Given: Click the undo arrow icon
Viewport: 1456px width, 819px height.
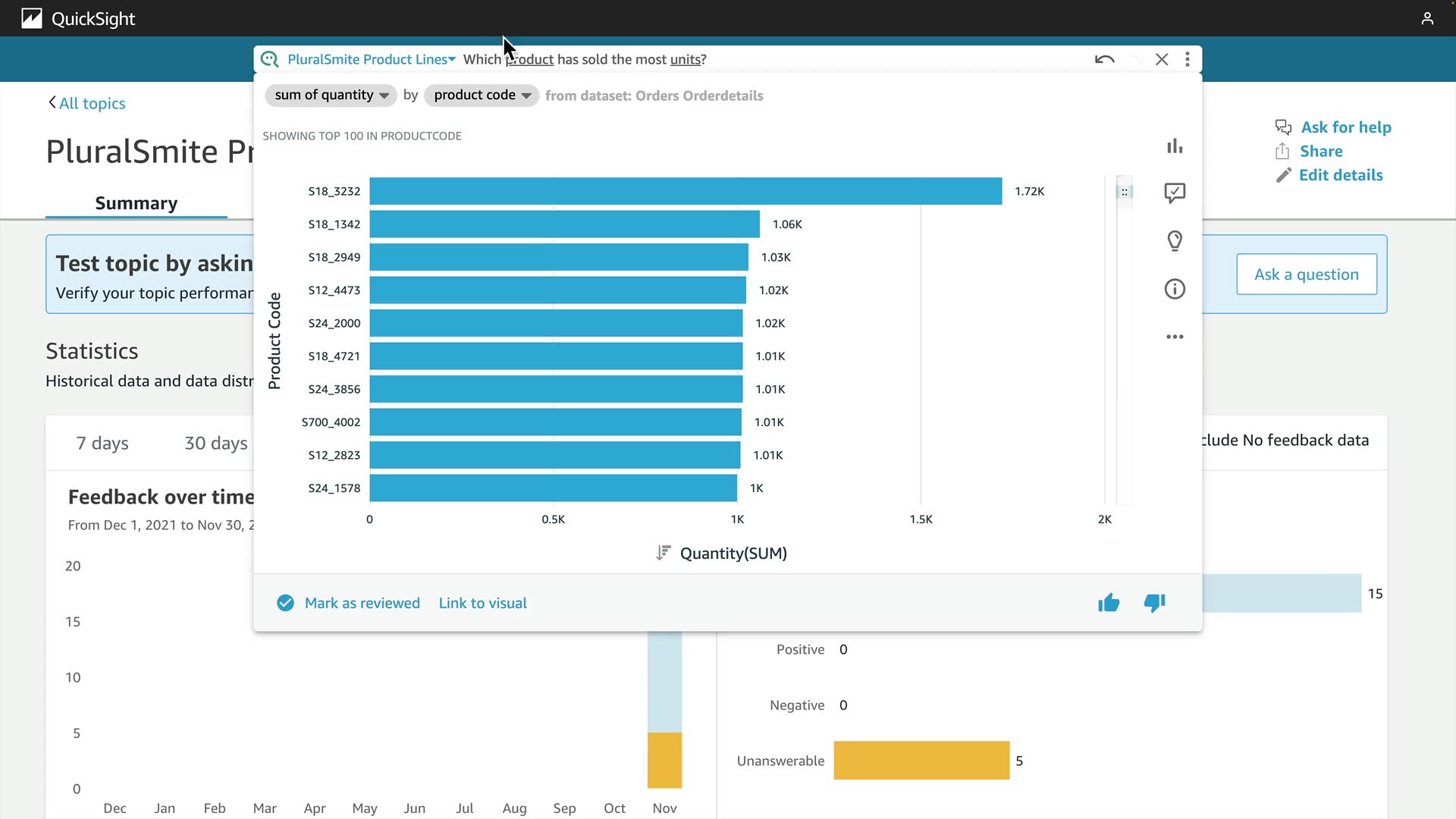Looking at the screenshot, I should coord(1104,59).
